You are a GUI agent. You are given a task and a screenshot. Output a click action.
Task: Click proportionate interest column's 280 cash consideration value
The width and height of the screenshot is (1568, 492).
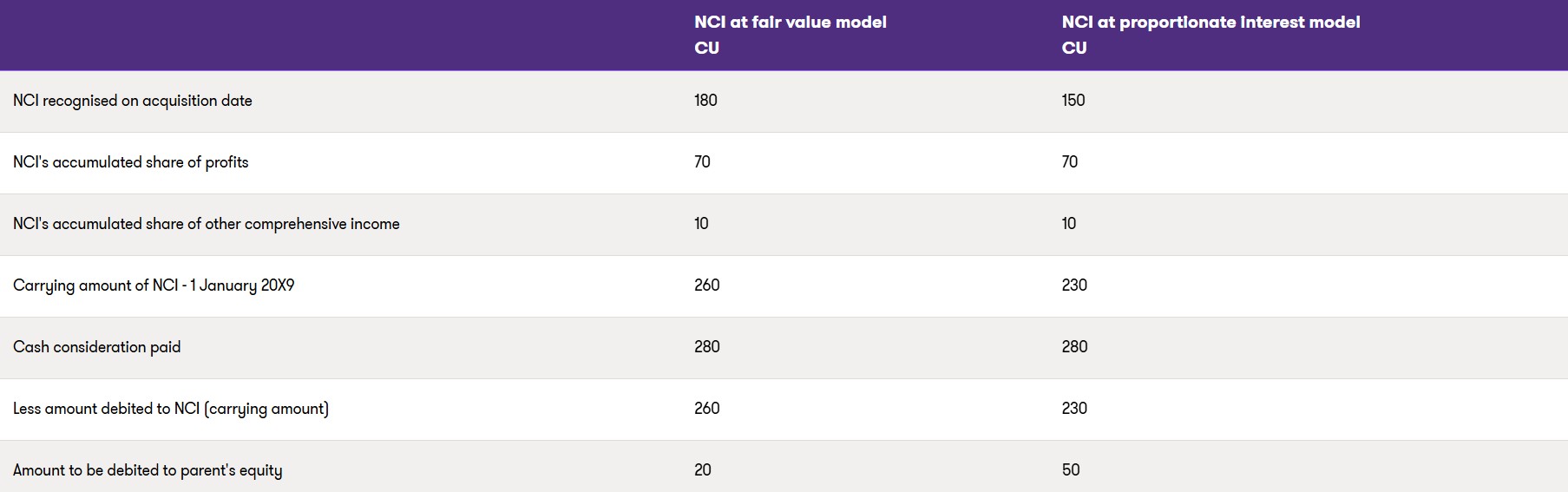click(x=1074, y=347)
